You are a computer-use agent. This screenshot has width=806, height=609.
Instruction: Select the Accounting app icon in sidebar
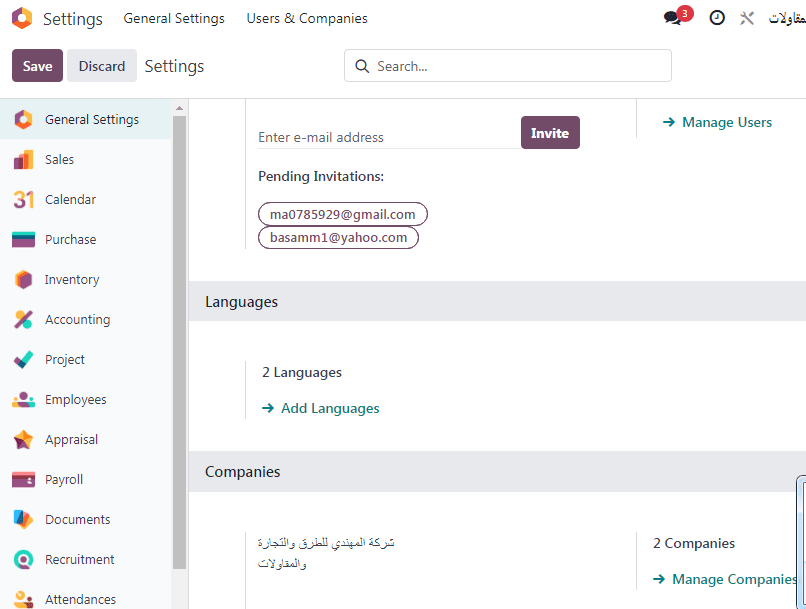coord(24,320)
